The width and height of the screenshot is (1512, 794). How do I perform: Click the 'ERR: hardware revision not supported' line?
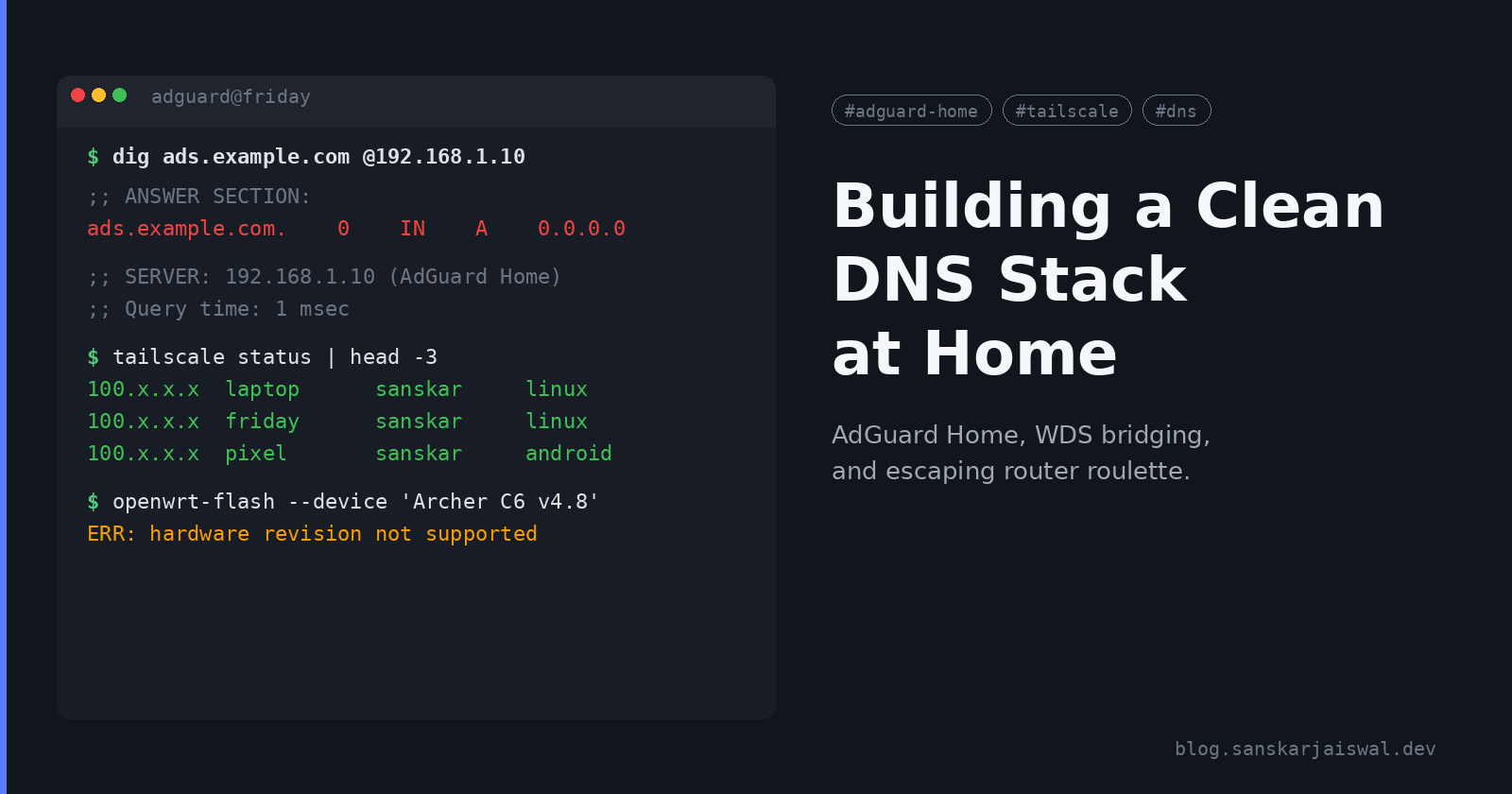pos(312,534)
